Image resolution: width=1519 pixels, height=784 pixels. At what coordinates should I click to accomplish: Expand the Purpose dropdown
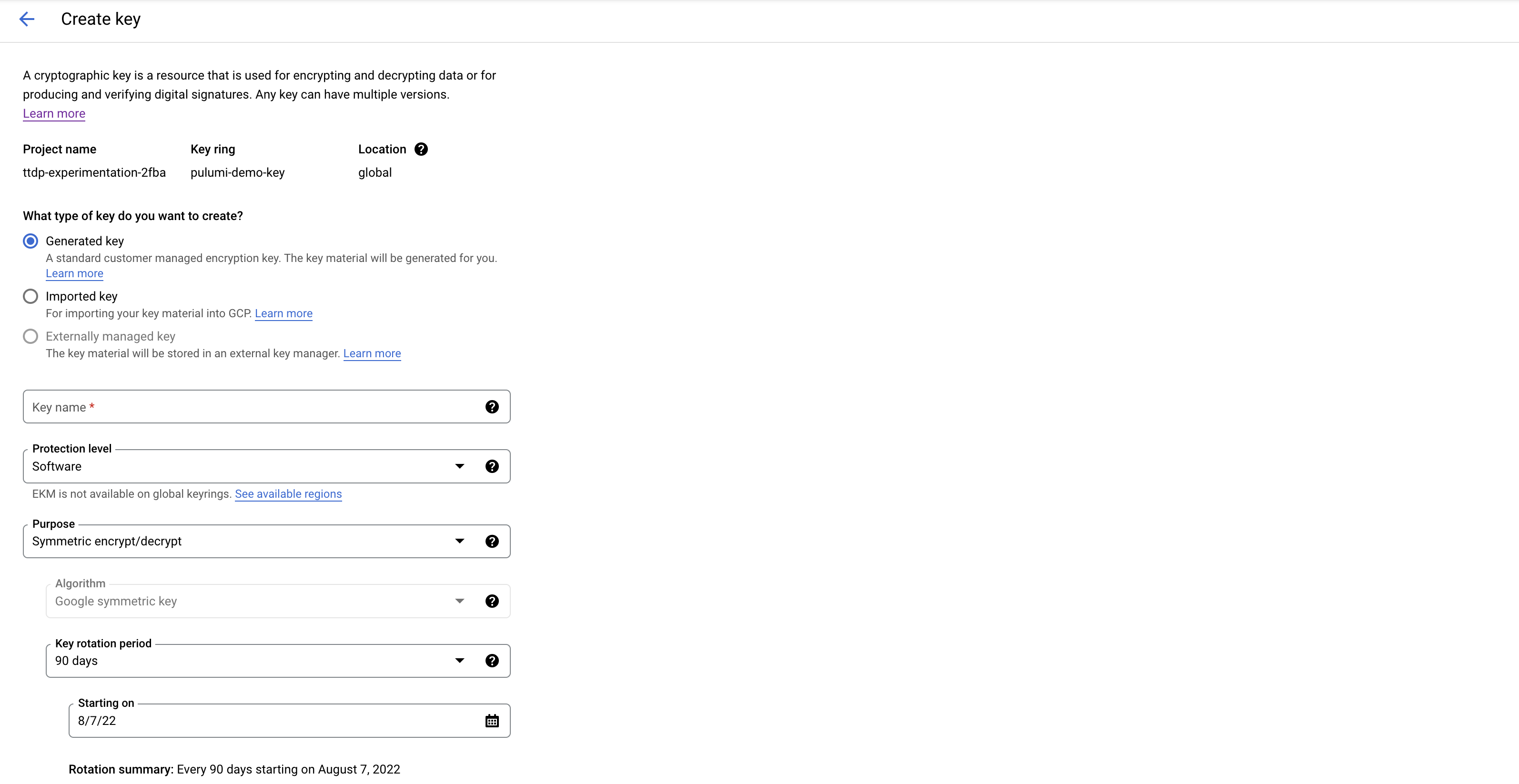(x=459, y=541)
